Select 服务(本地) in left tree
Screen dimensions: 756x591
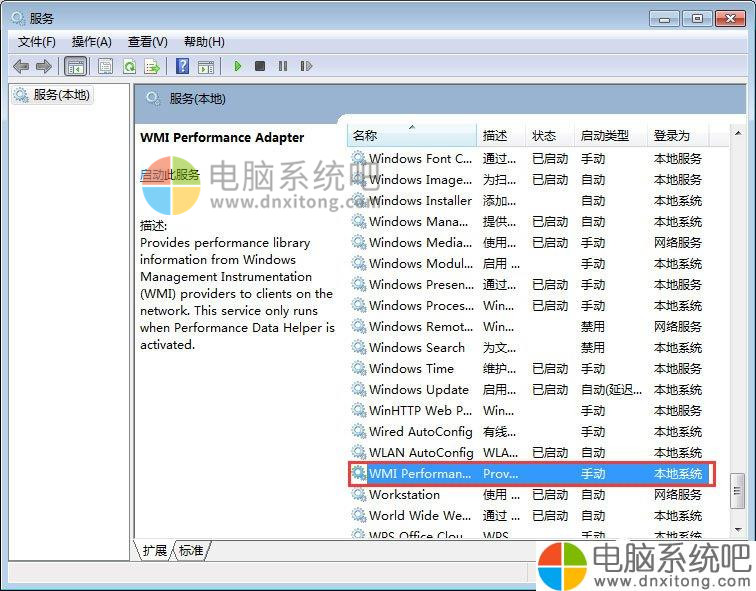tap(52, 95)
